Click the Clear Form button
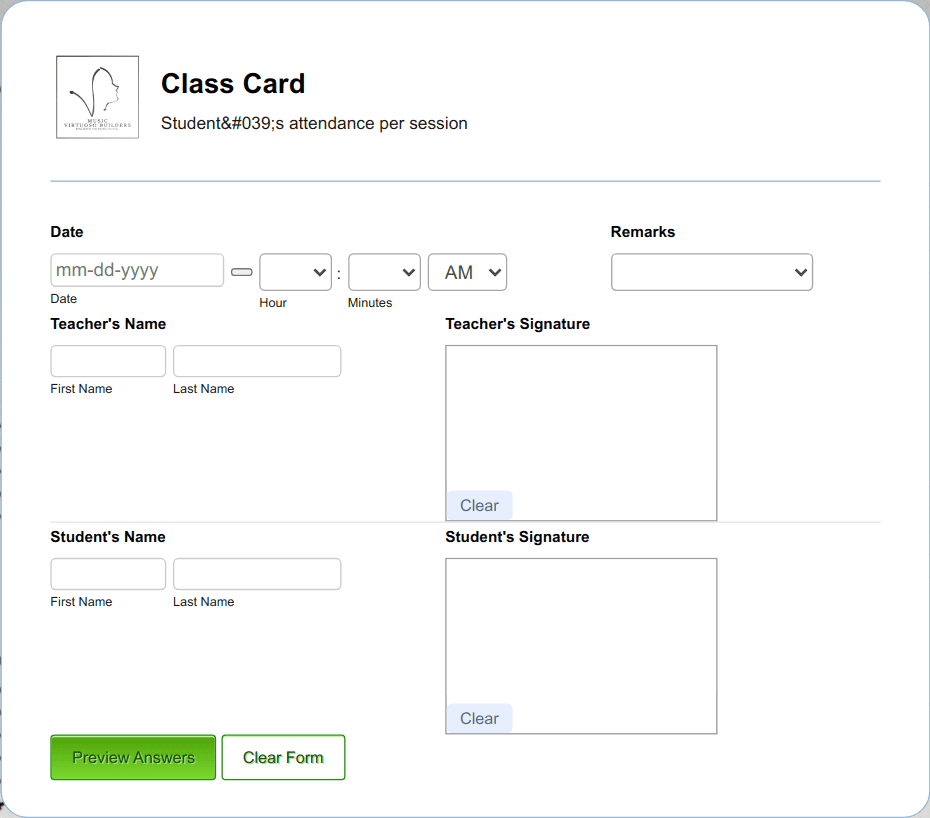 coord(283,757)
